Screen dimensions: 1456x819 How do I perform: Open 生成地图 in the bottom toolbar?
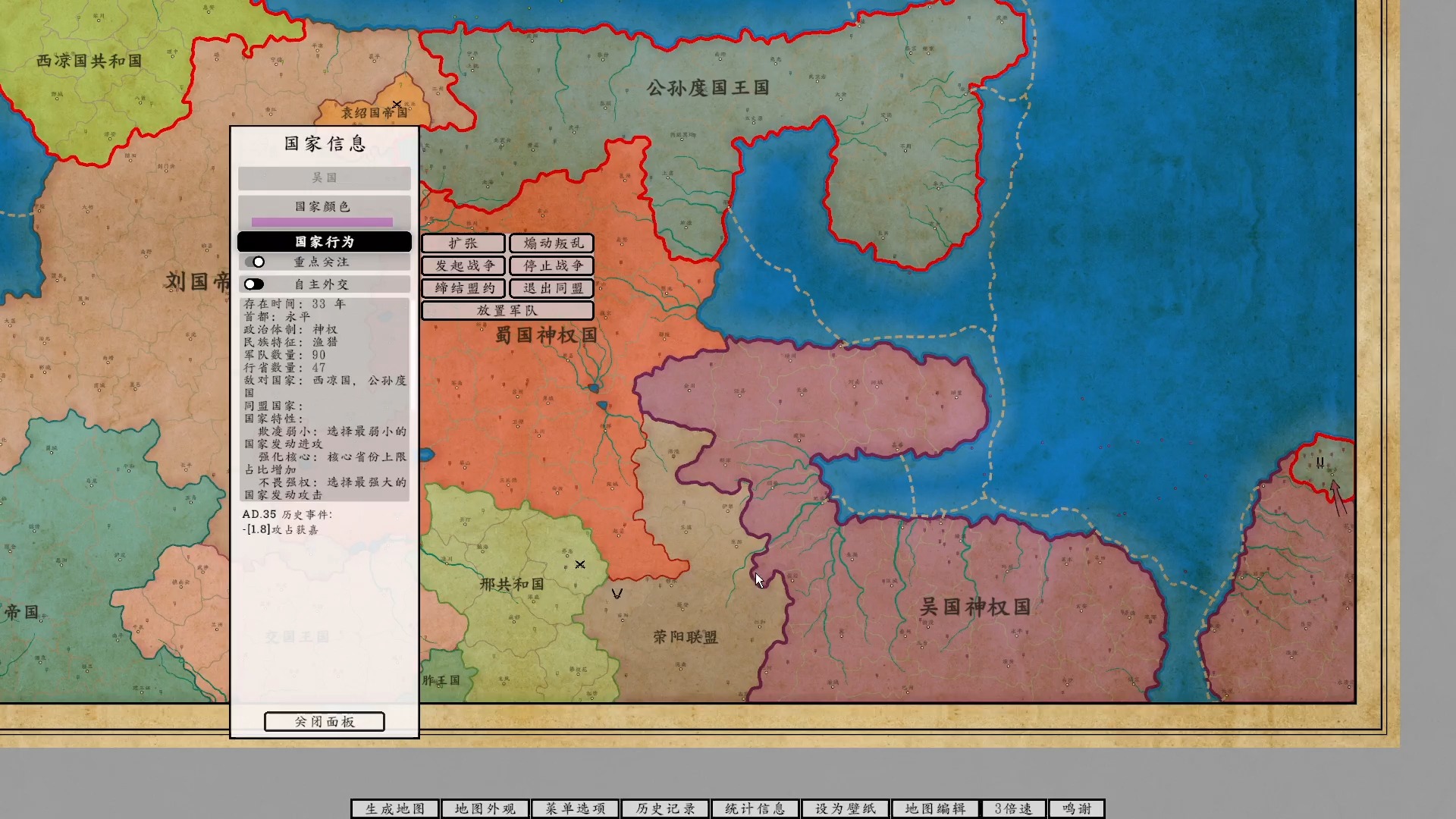coord(394,809)
